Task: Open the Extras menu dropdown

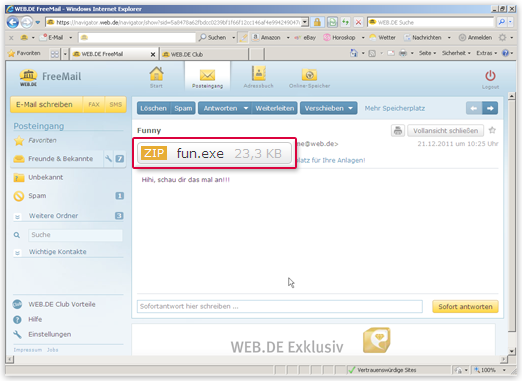Action: coord(486,53)
